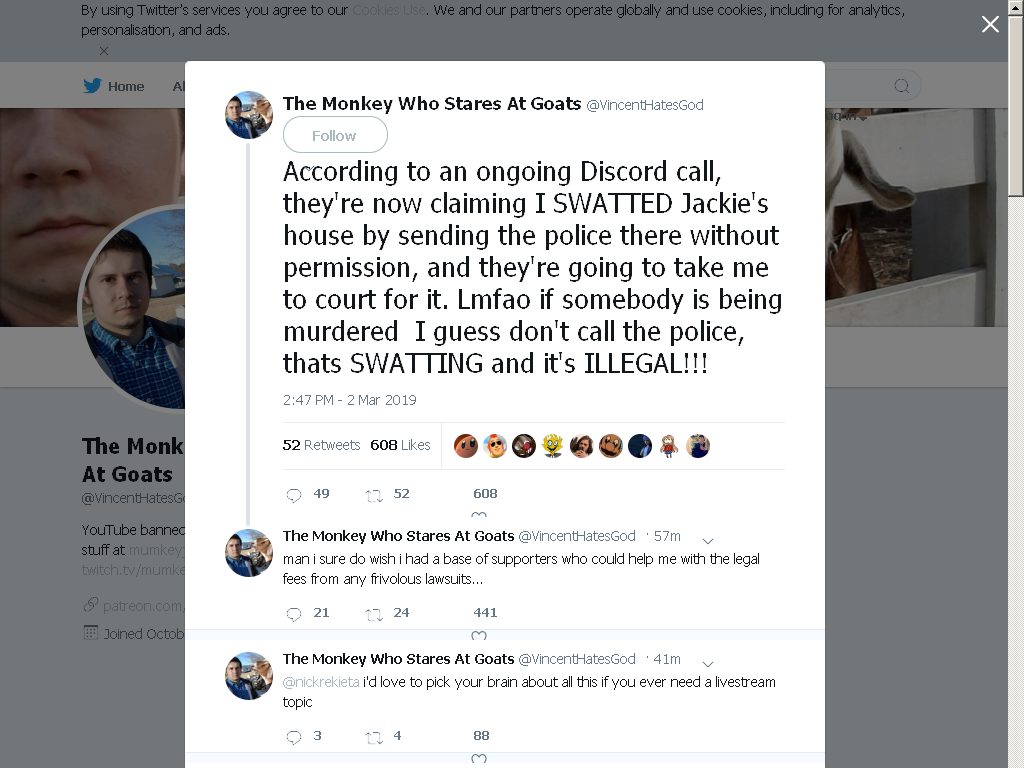Click the retweet icon with 52 count
1024x768 pixels.
pos(374,496)
